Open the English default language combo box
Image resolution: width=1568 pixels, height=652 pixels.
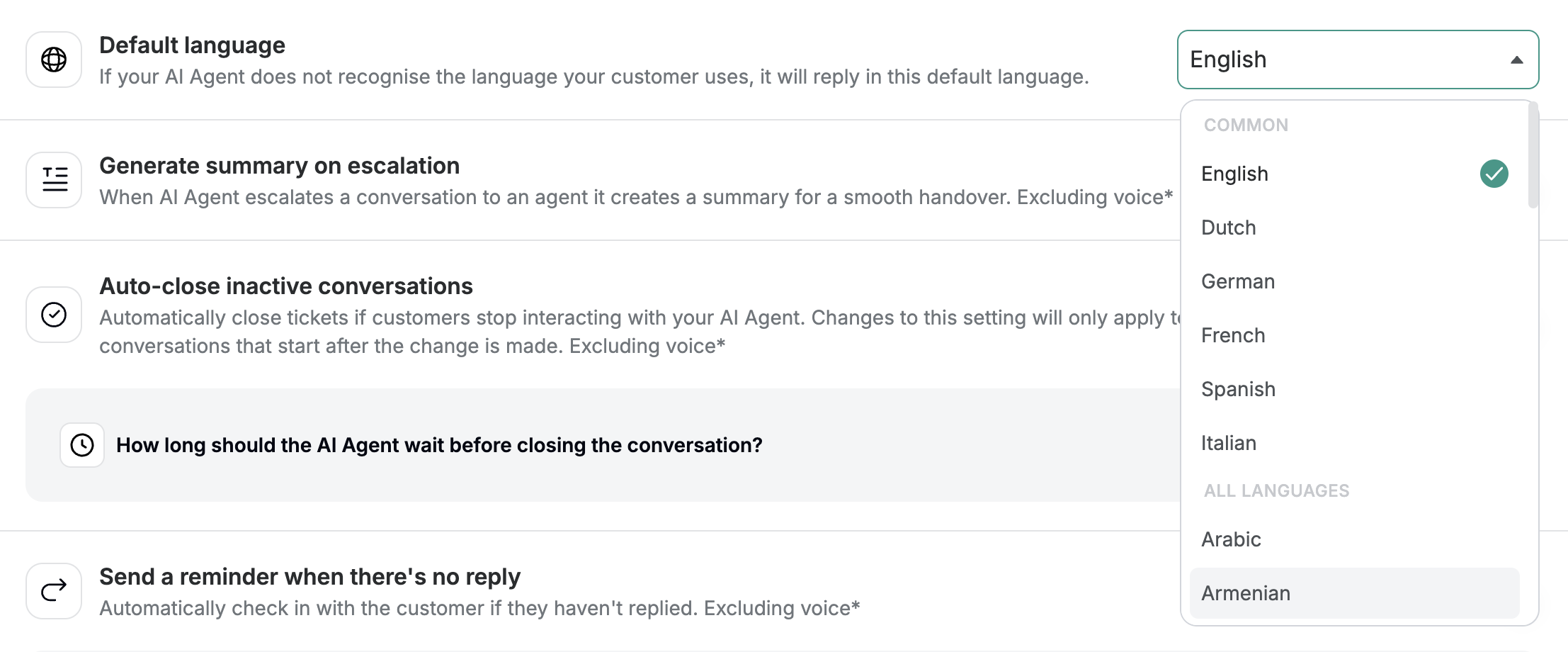1358,60
